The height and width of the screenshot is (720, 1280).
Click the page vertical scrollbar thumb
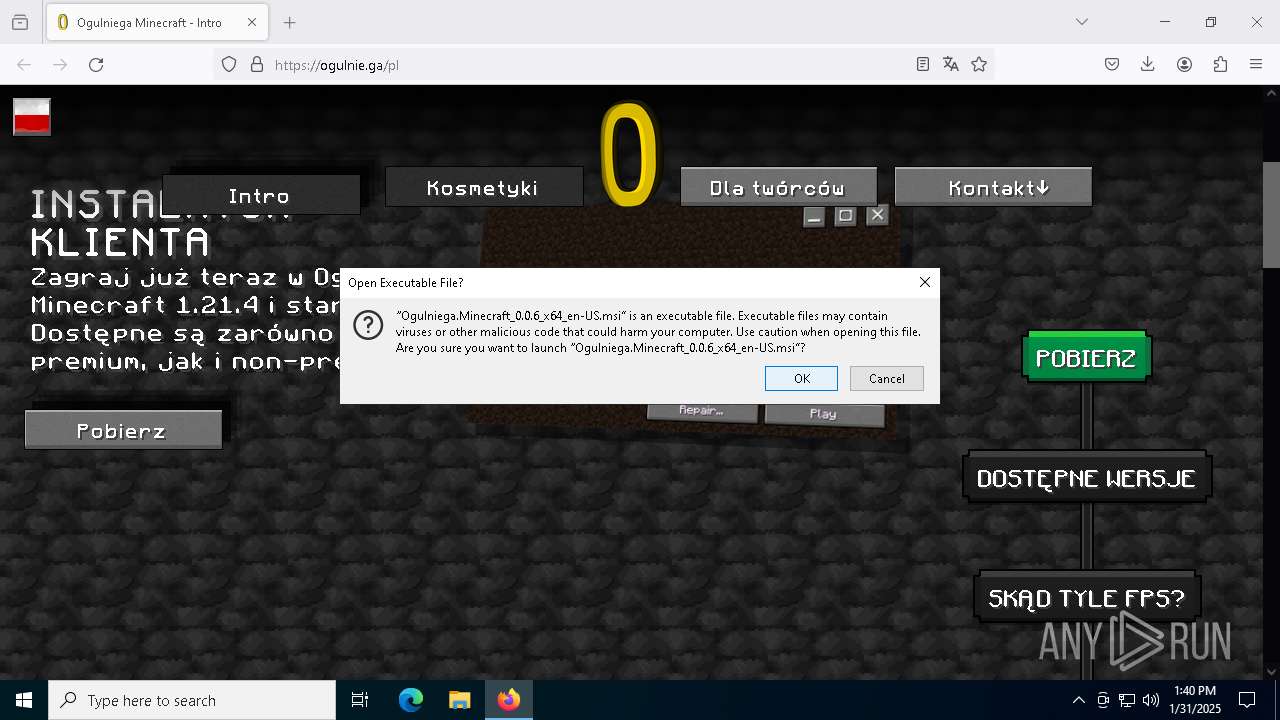click(1271, 215)
